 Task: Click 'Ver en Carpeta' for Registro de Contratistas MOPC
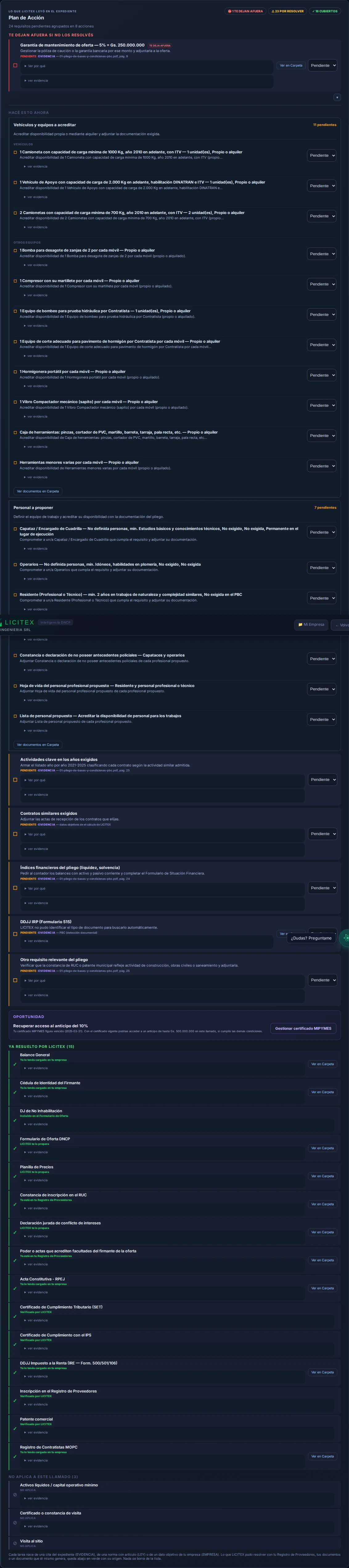pyautogui.click(x=322, y=1457)
